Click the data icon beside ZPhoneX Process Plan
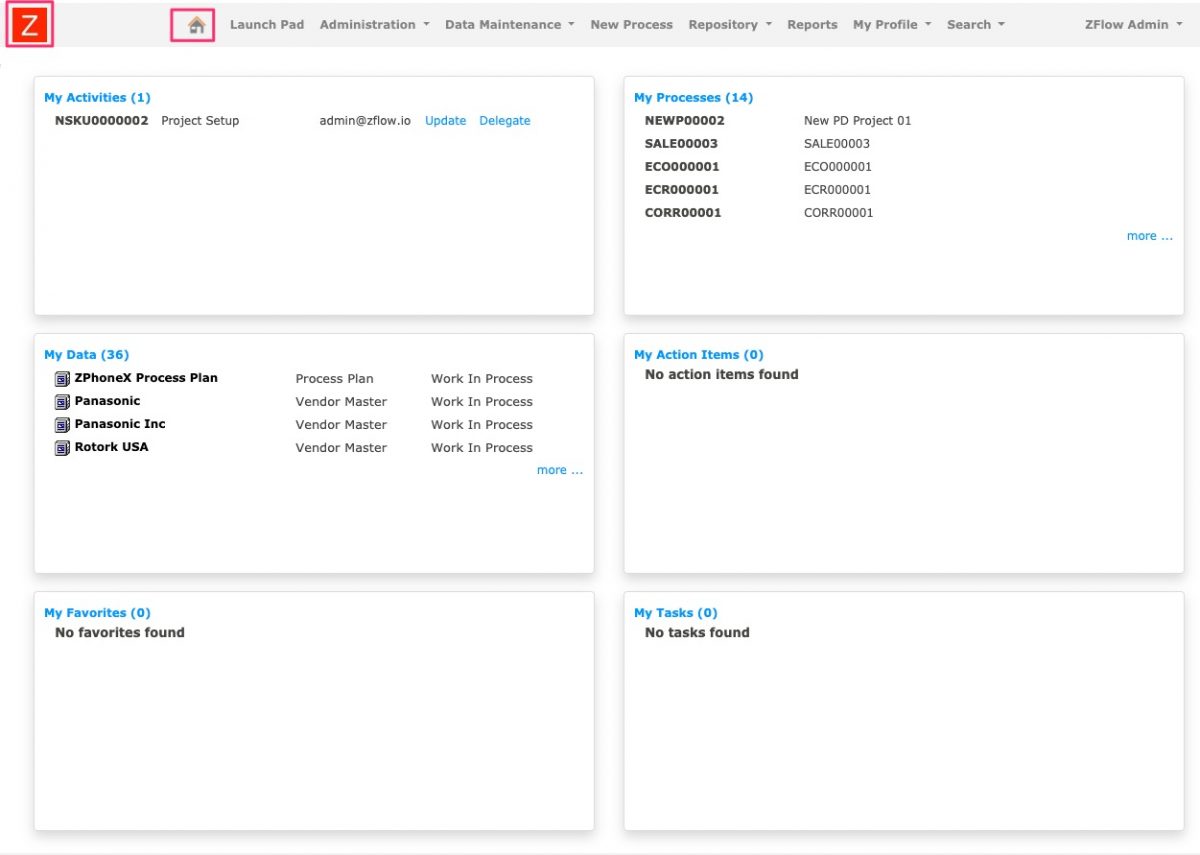Screen dimensions: 1200x855 (61, 378)
